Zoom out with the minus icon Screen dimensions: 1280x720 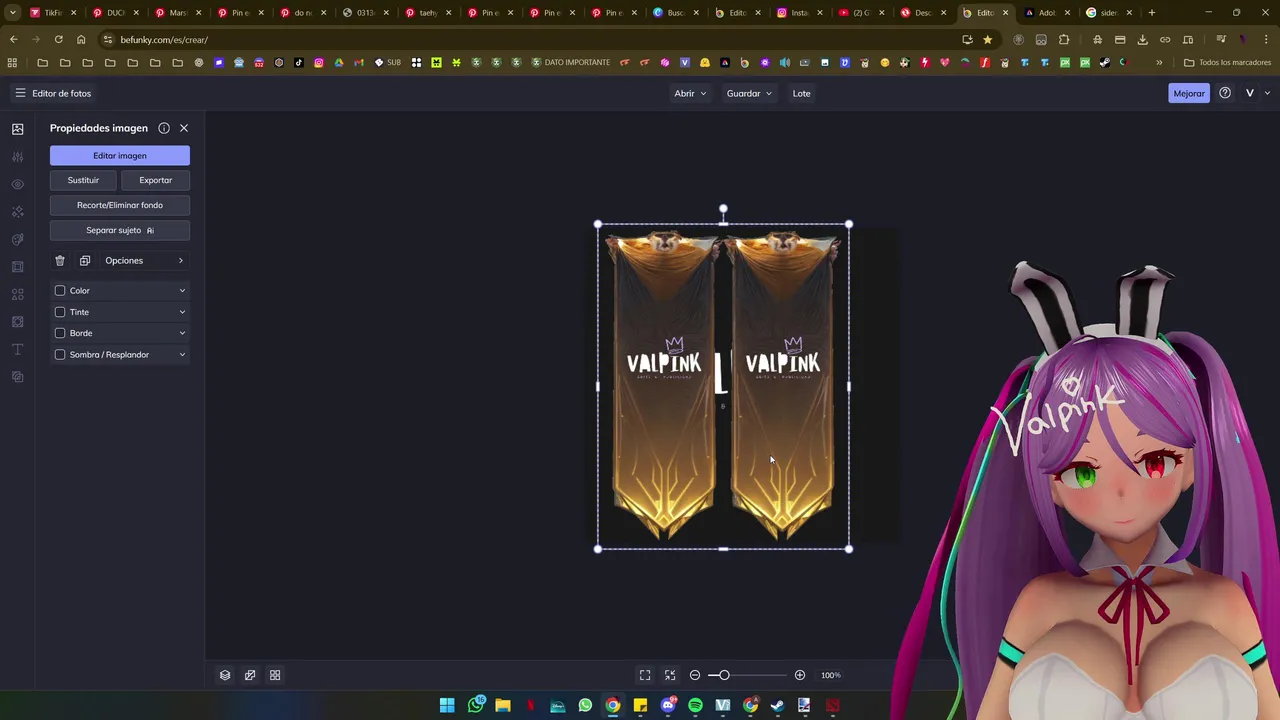pos(695,675)
